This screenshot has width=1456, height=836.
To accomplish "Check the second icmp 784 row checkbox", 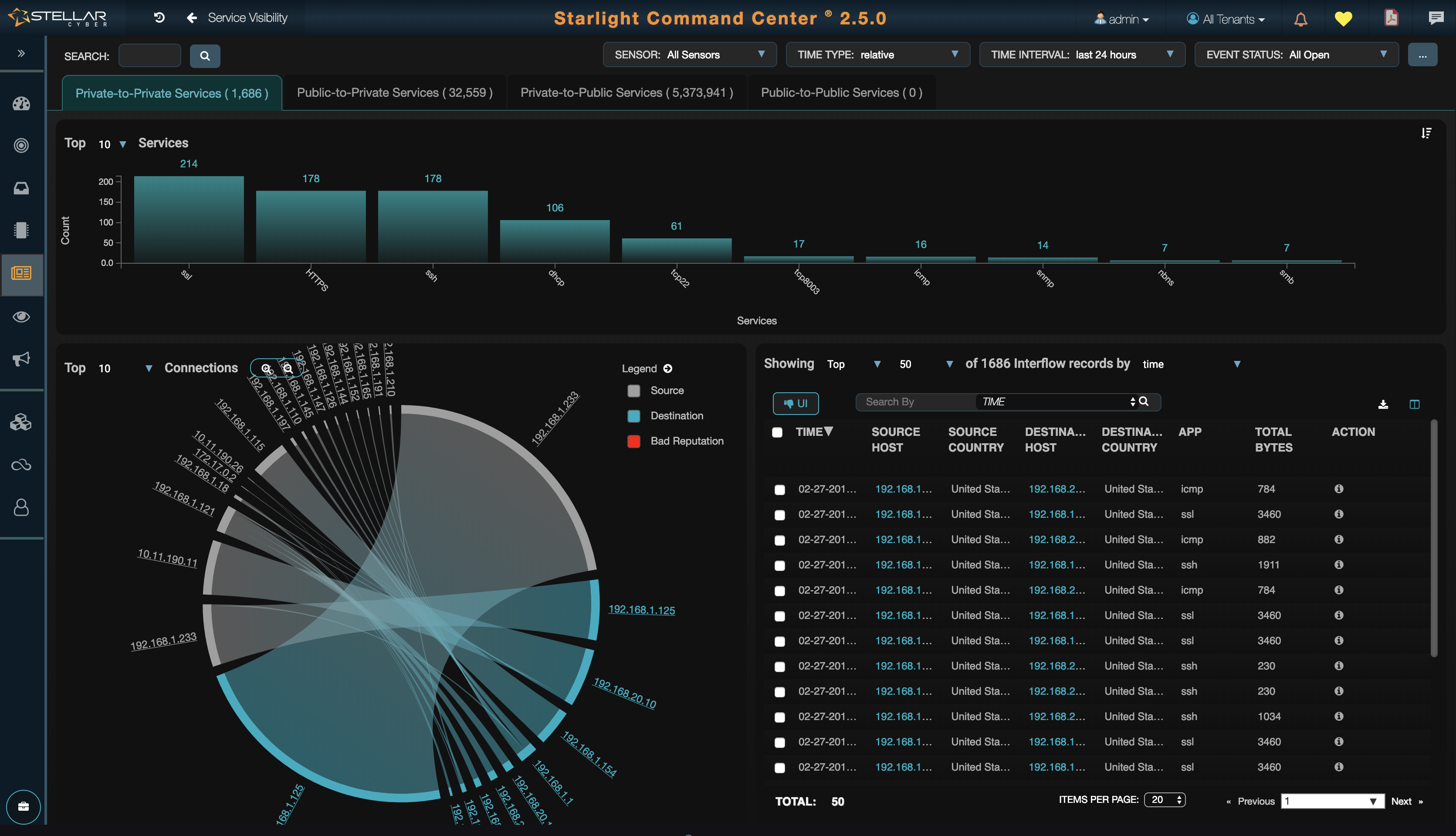I will point(779,591).
